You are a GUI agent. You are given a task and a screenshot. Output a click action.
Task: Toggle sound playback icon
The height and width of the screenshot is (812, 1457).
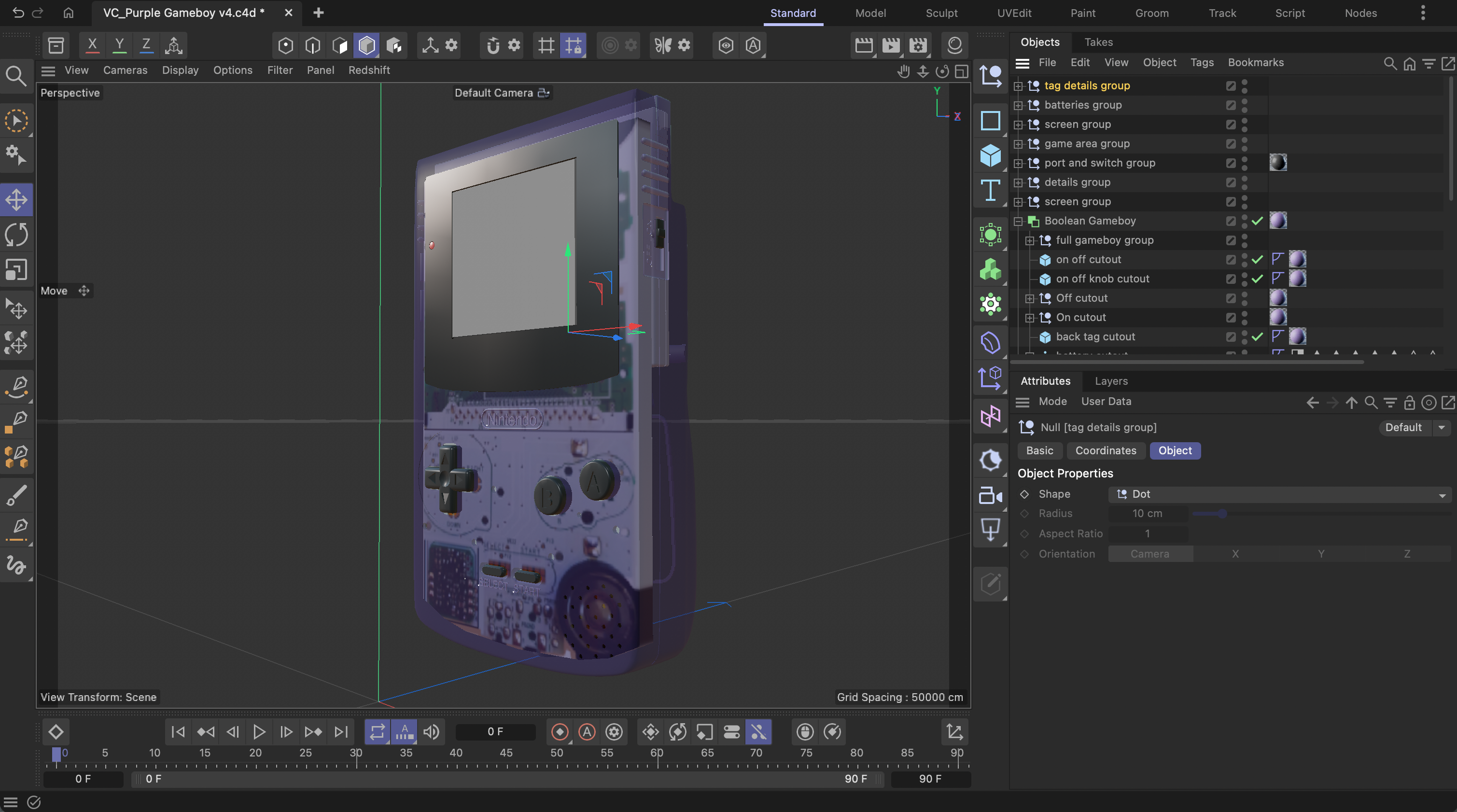pyautogui.click(x=432, y=732)
